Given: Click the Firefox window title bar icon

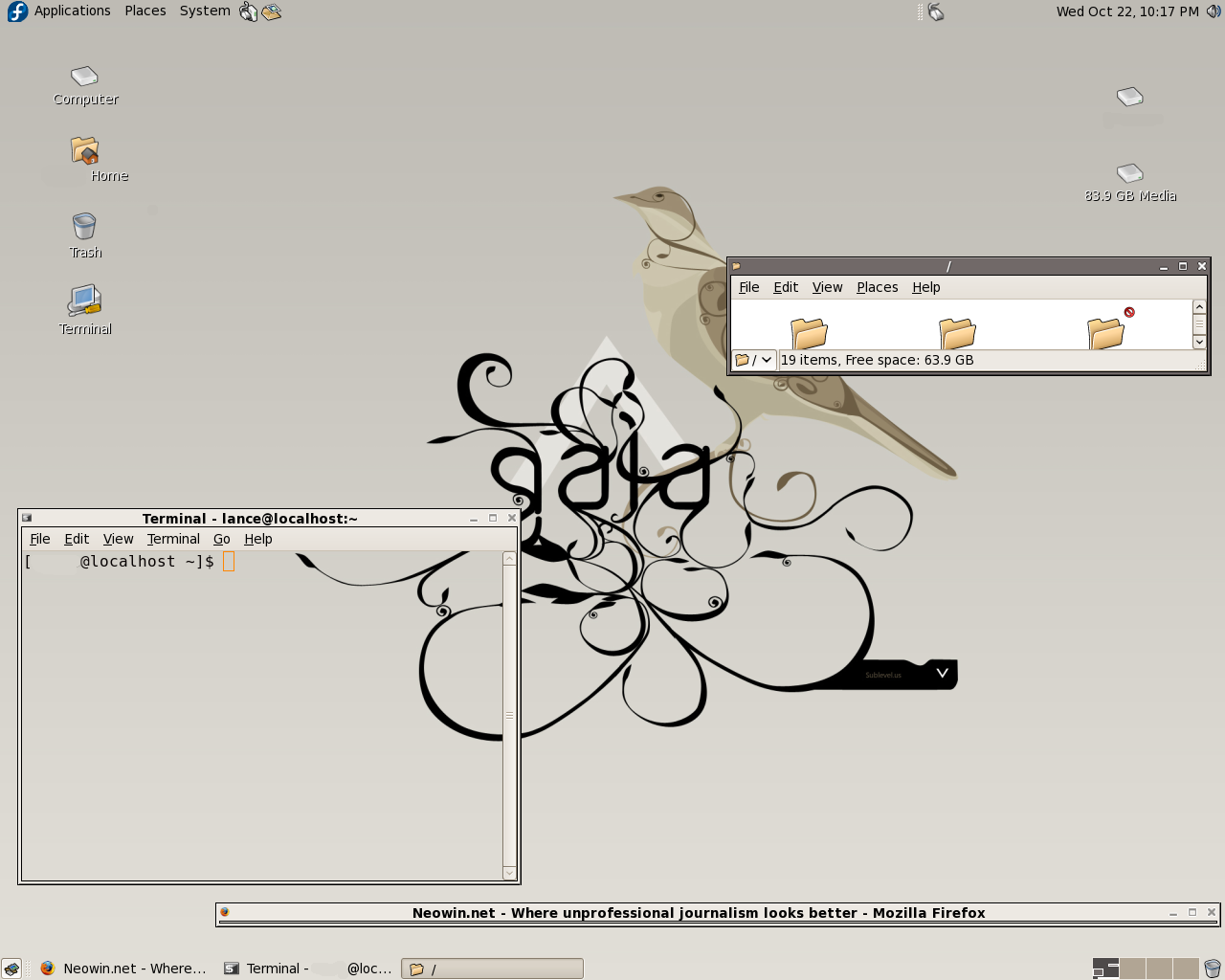Looking at the screenshot, I should click(225, 912).
